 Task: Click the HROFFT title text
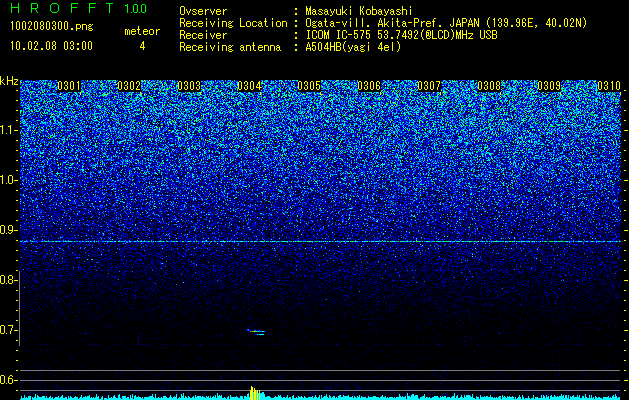pos(62,8)
